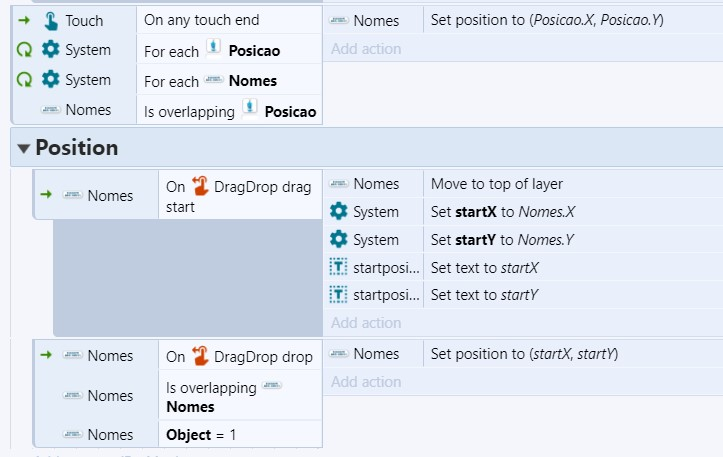Screen dimensions: 723x457
Task: Click Add action under Set position startX
Action: 366,382
